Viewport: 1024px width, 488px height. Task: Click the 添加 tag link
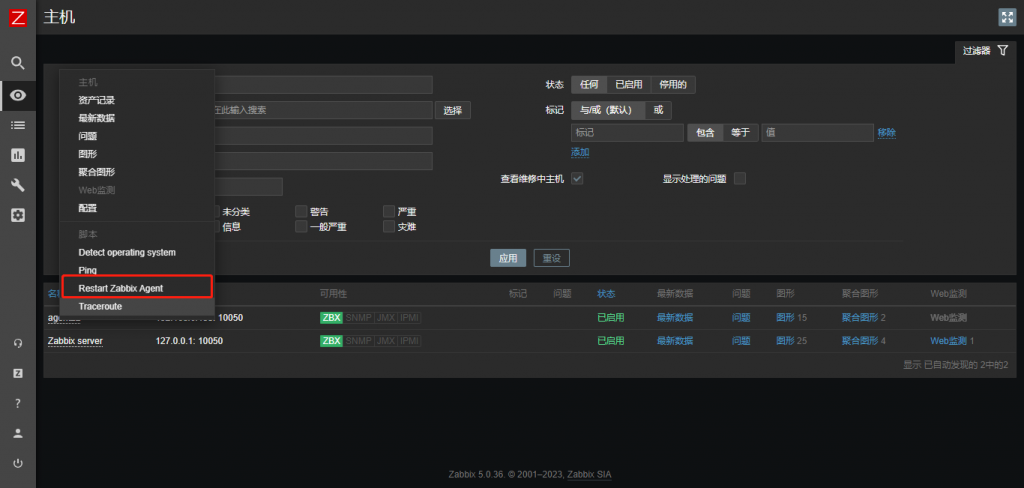580,152
